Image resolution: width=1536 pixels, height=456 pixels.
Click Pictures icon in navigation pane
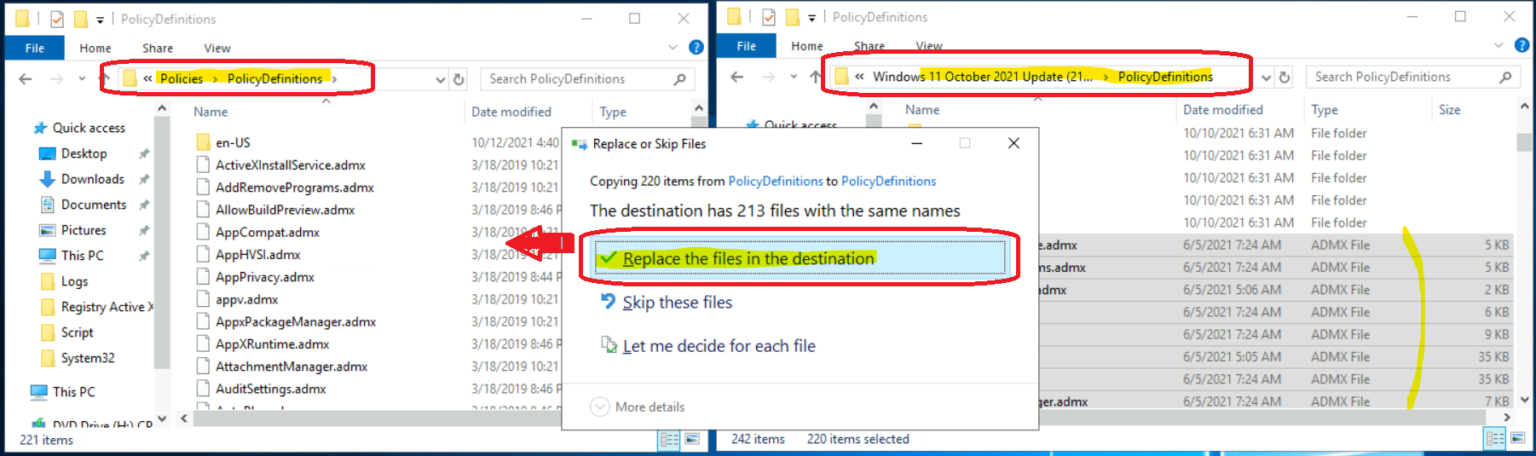47,230
